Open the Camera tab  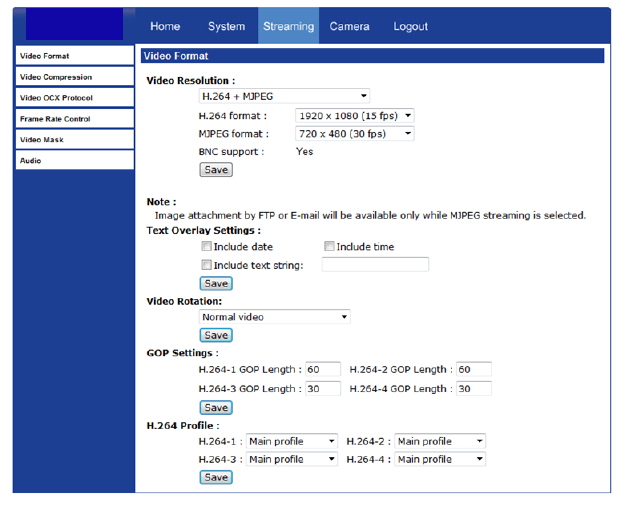349,27
